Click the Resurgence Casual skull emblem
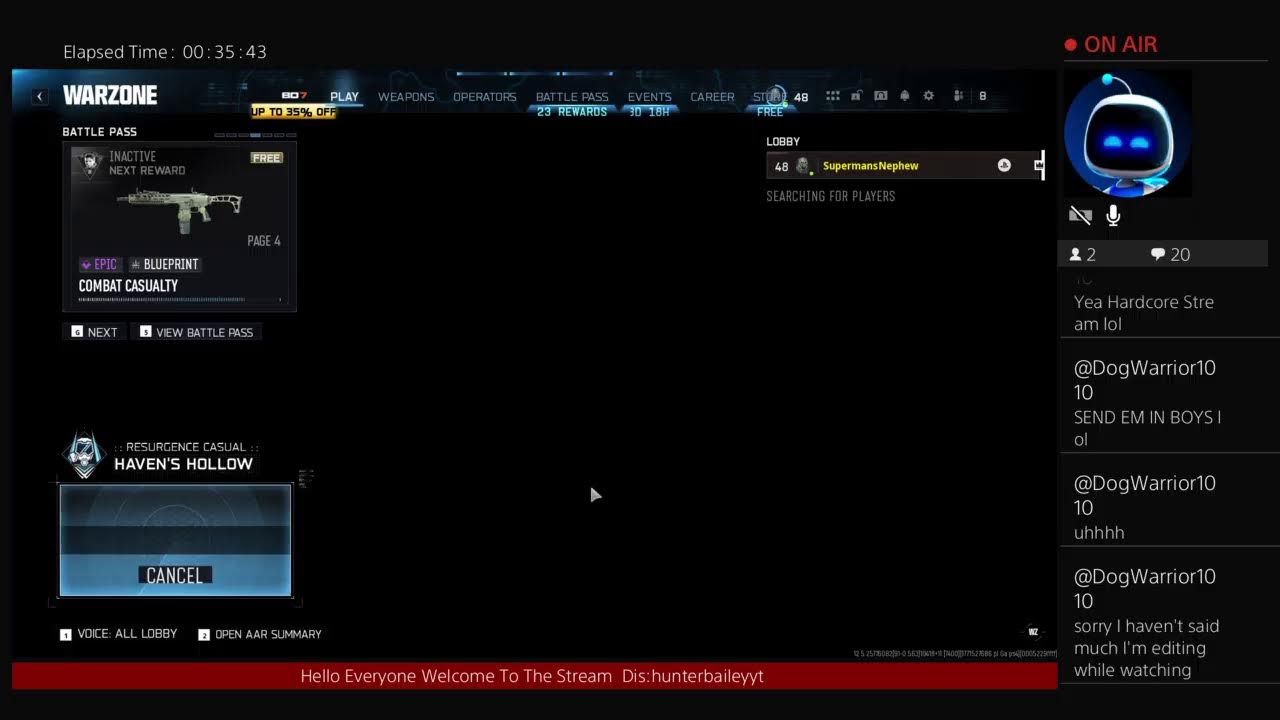The height and width of the screenshot is (720, 1280). (84, 456)
